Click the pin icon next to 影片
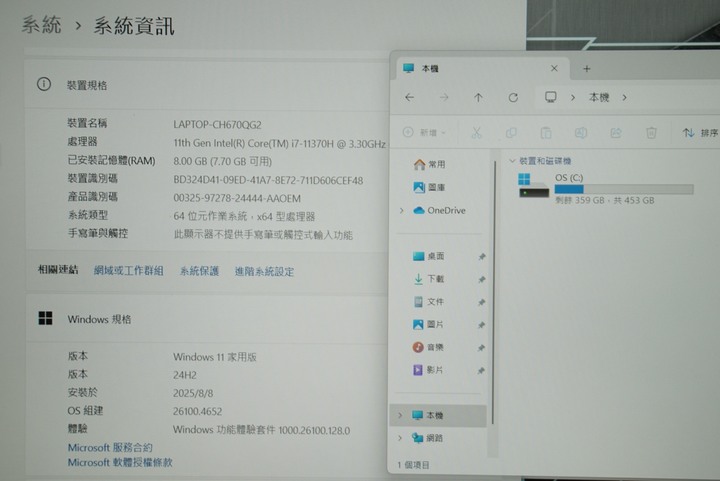720x481 pixels. (x=481, y=370)
